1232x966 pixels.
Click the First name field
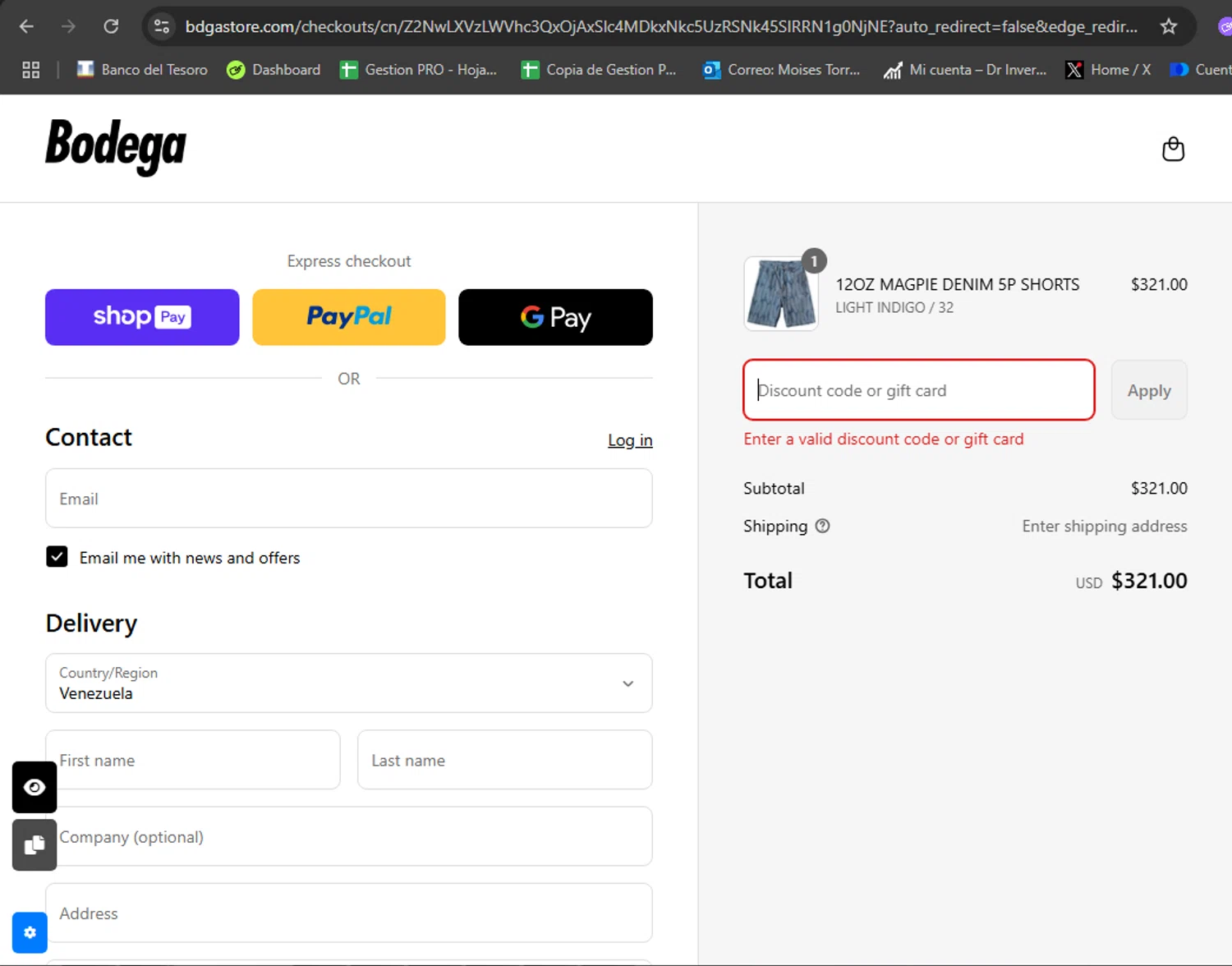coord(193,760)
